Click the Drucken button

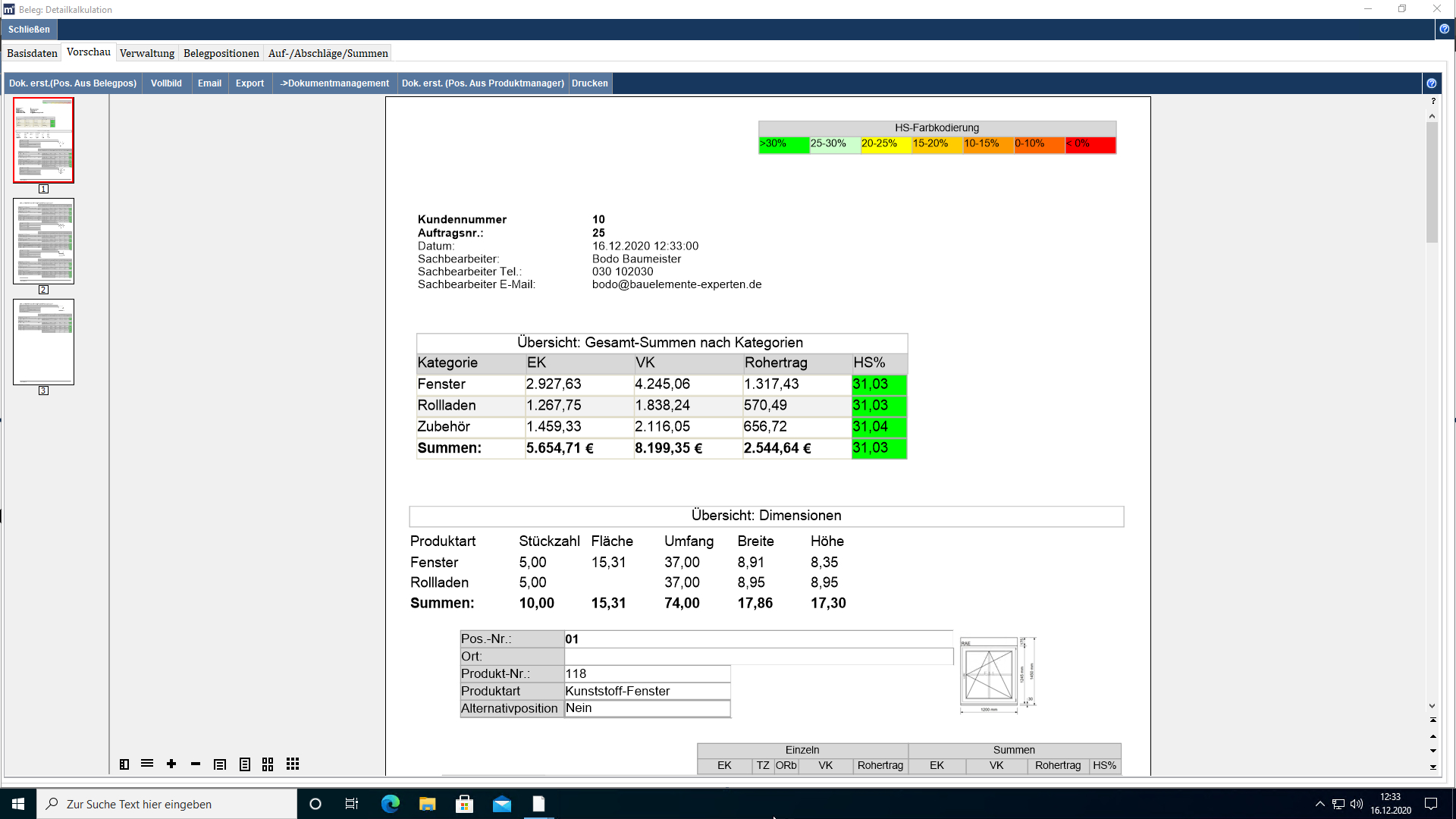coord(589,83)
